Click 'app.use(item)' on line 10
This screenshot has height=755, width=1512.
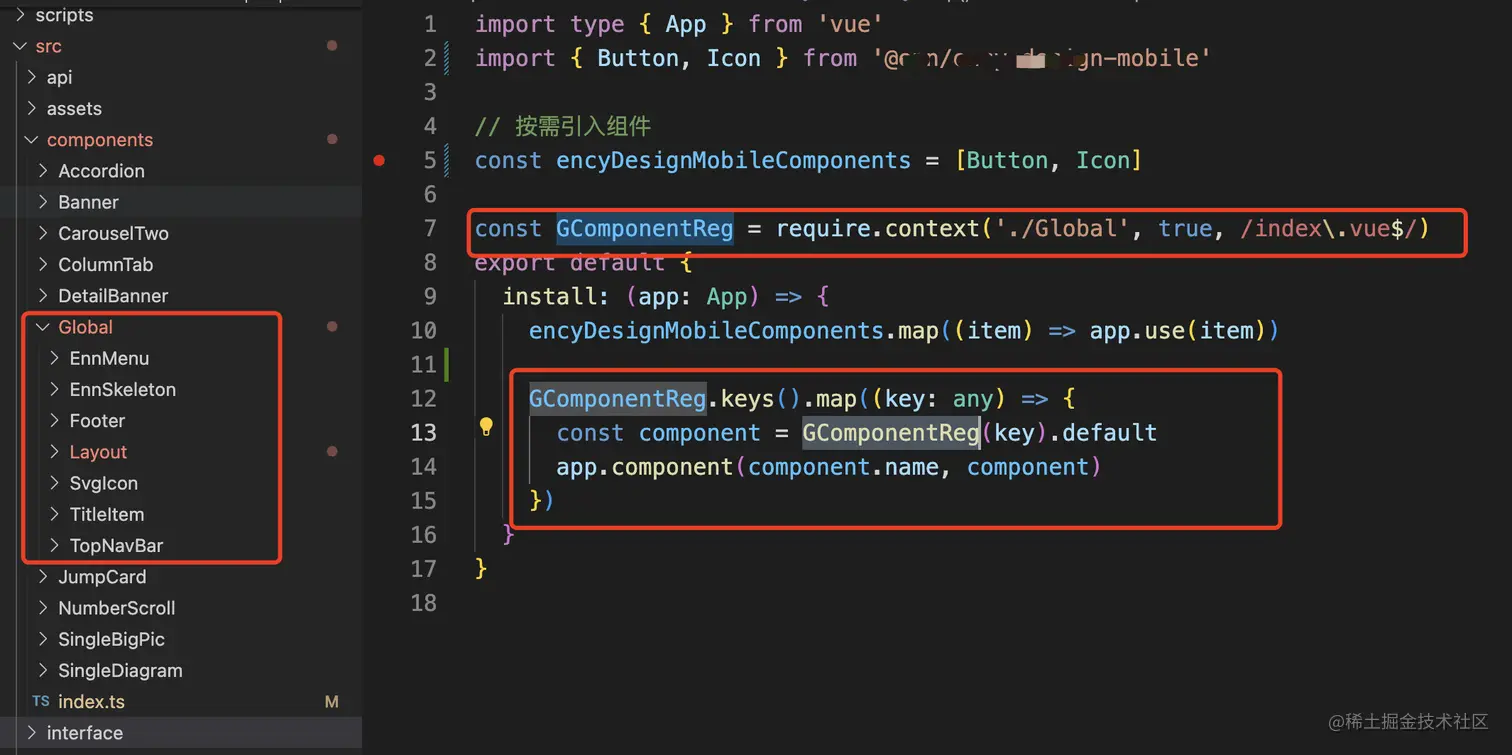pyautogui.click(x=1176, y=331)
